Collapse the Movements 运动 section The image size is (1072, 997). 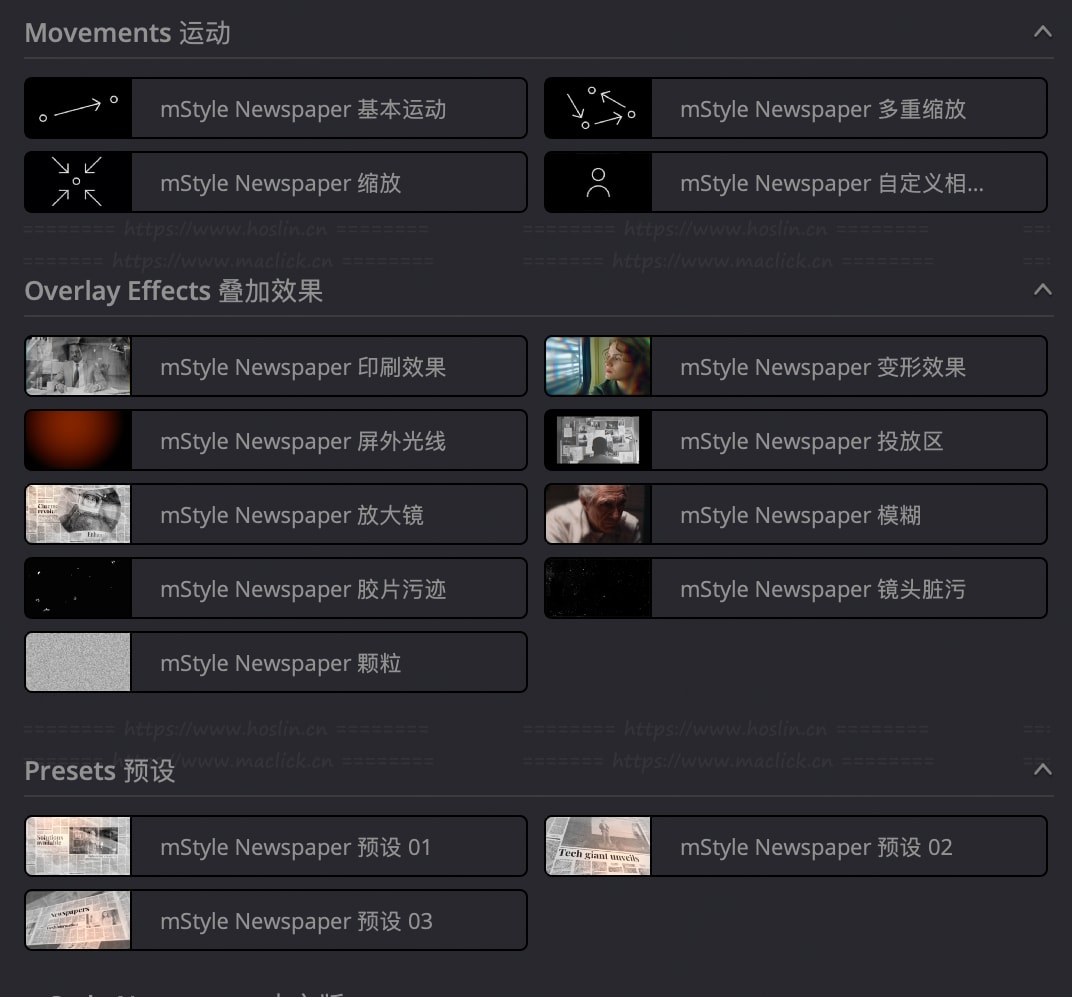1043,31
